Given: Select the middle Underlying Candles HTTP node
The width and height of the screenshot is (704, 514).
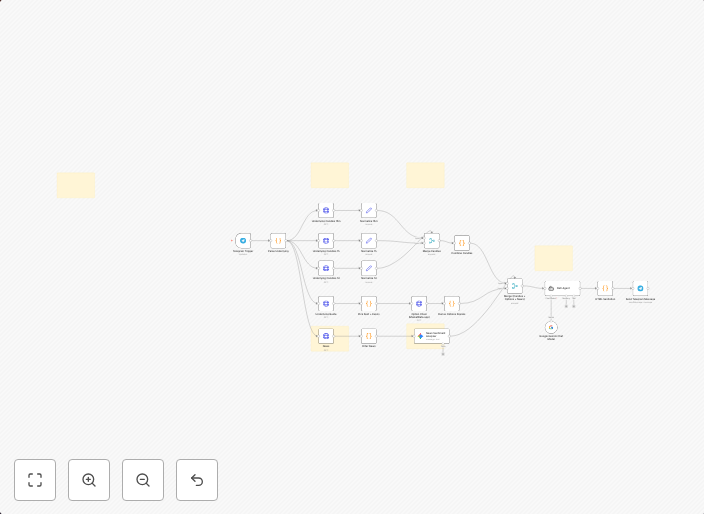Looking at the screenshot, I should [x=326, y=241].
